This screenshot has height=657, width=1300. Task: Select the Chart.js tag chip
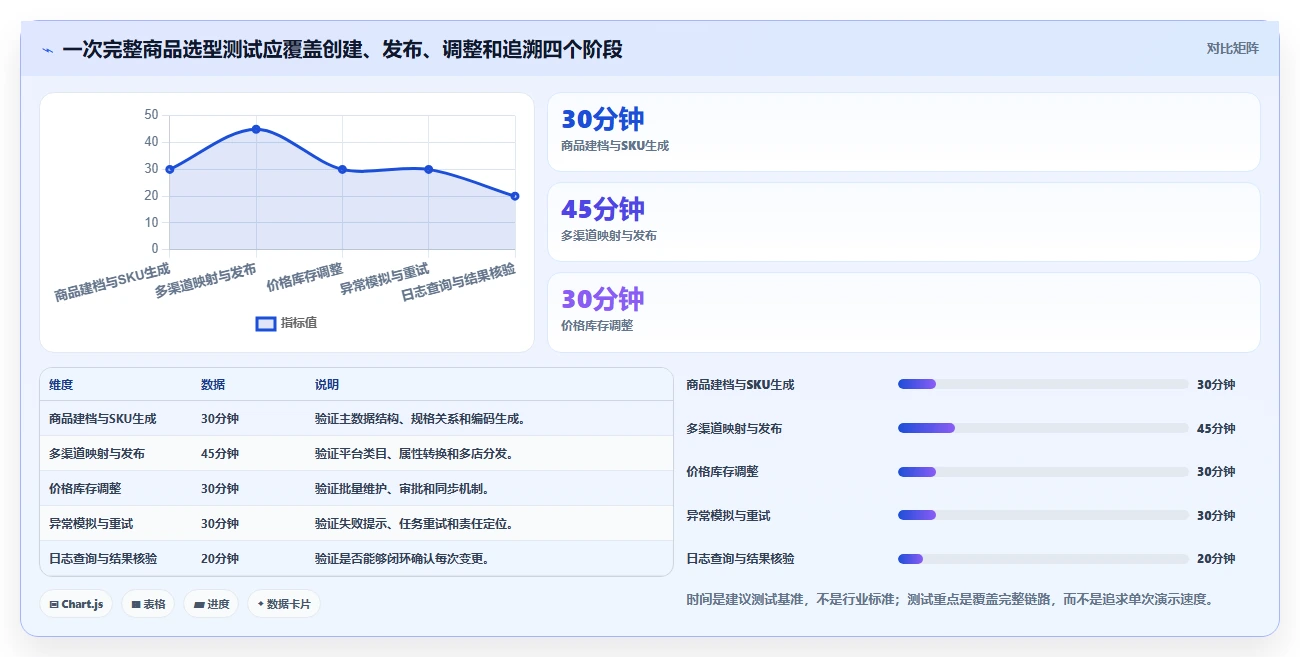click(x=76, y=604)
